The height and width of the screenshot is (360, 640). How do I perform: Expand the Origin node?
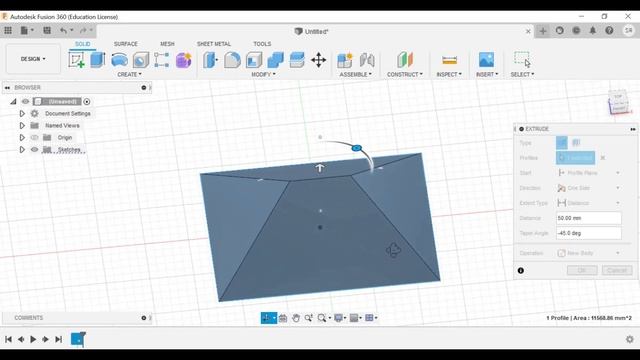tap(22, 138)
